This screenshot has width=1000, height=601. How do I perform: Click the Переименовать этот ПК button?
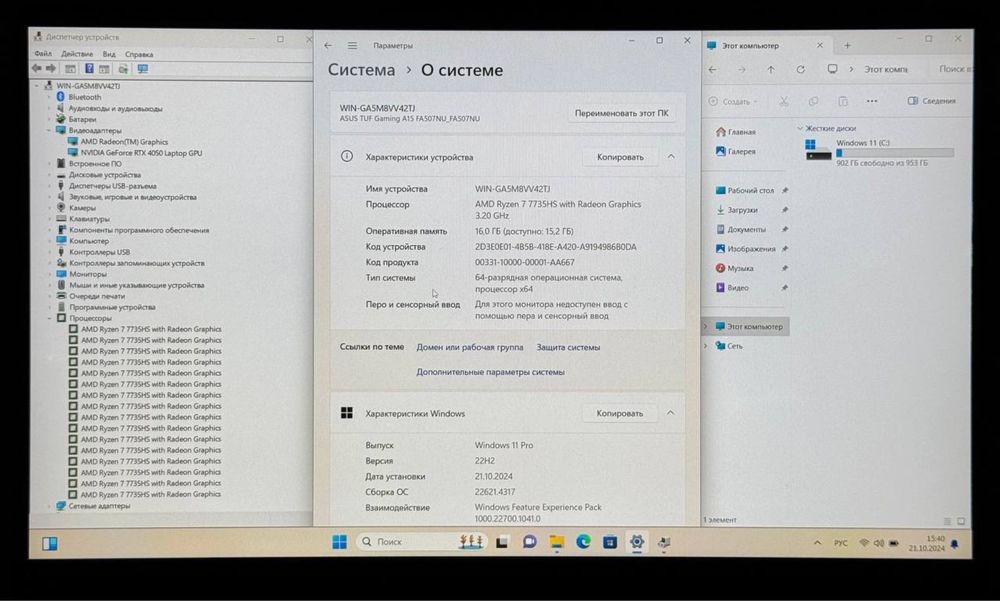621,113
